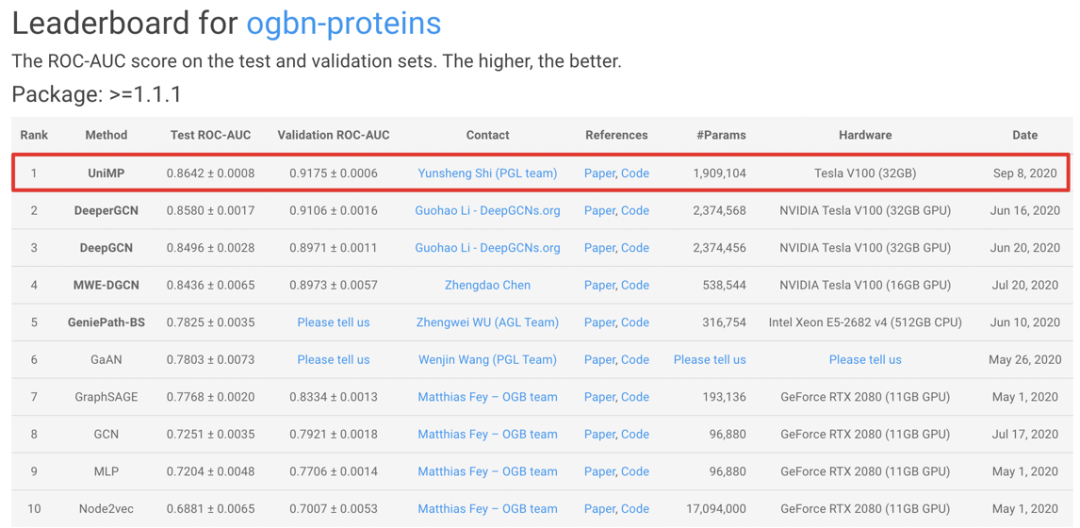Image resolution: width=1080 pixels, height=528 pixels.
Task: Open the Paper link for MWE-DGCN
Action: (x=599, y=285)
